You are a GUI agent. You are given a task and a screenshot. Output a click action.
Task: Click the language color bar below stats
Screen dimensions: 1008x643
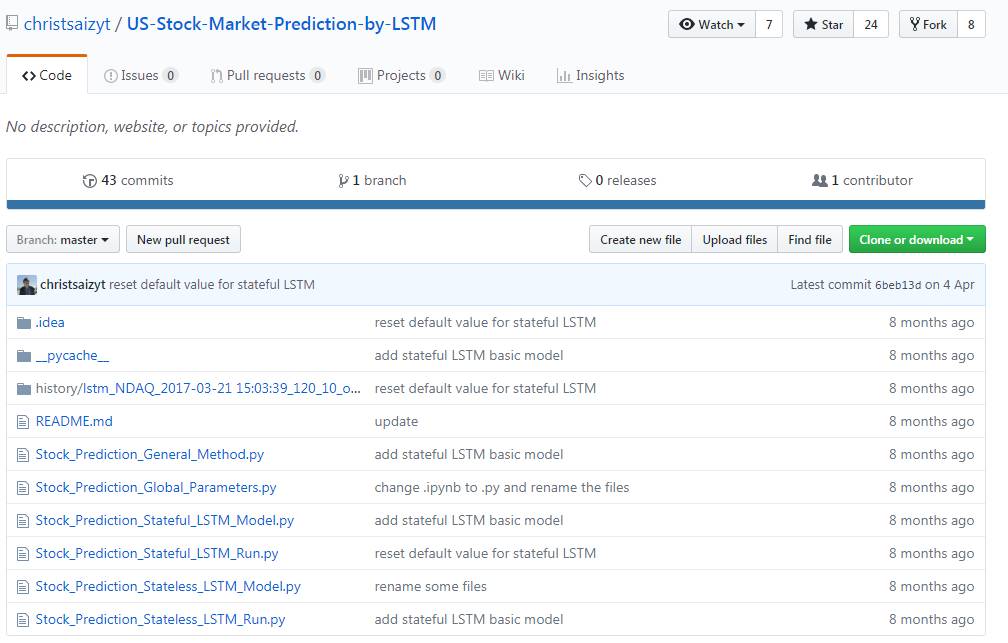tap(496, 205)
